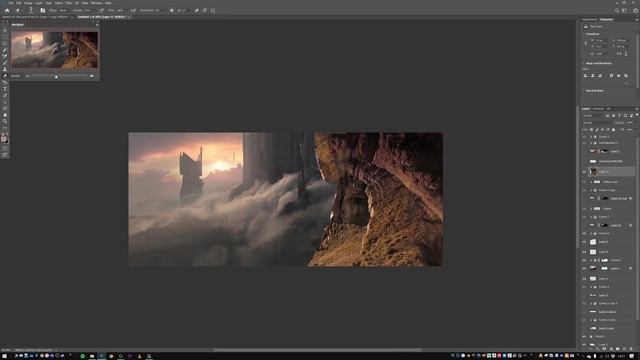Switch to the Adjustments tab
Image resolution: width=640 pixels, height=360 pixels.
589,19
